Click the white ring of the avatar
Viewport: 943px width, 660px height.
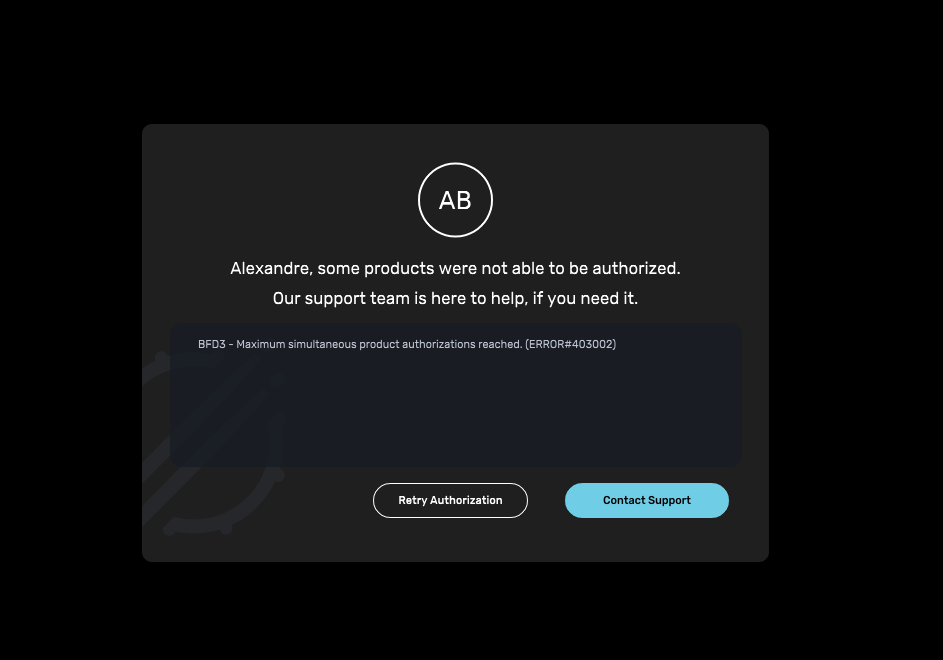pyautogui.click(x=455, y=164)
